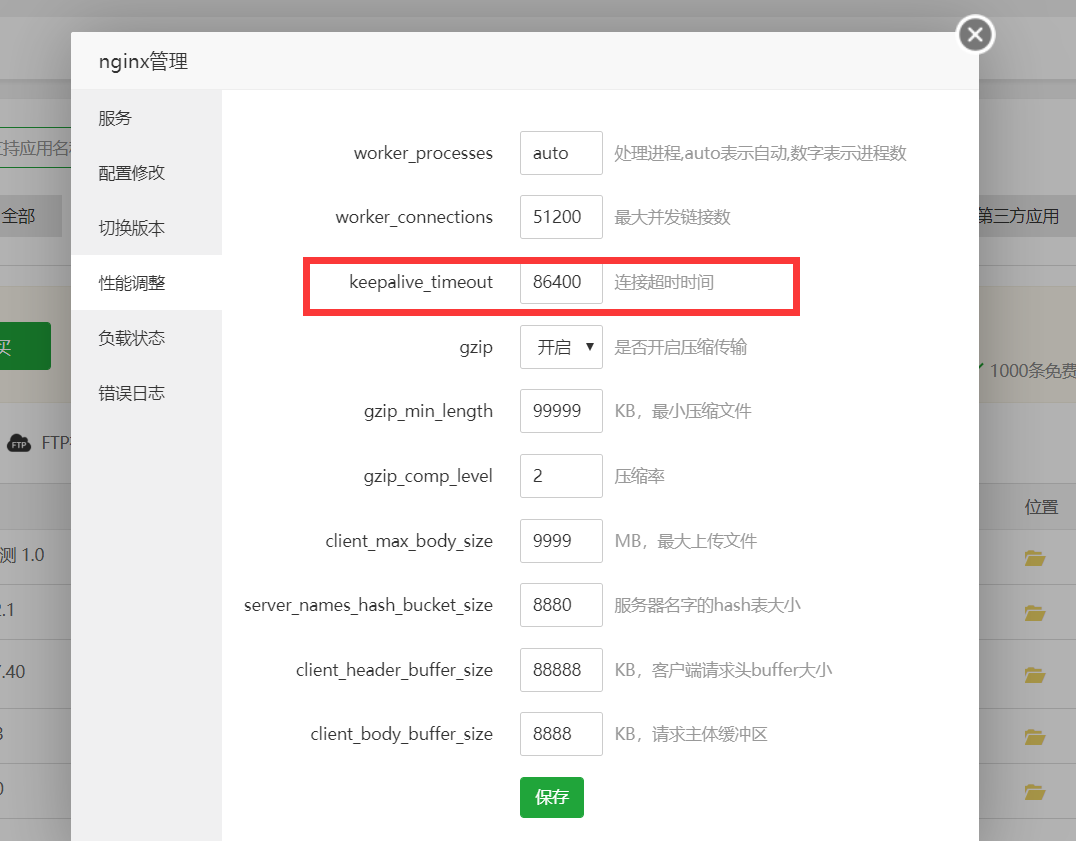Click the 服务器名字的hash表大小 description text
Viewport: 1076px width, 841px height.
tap(707, 605)
